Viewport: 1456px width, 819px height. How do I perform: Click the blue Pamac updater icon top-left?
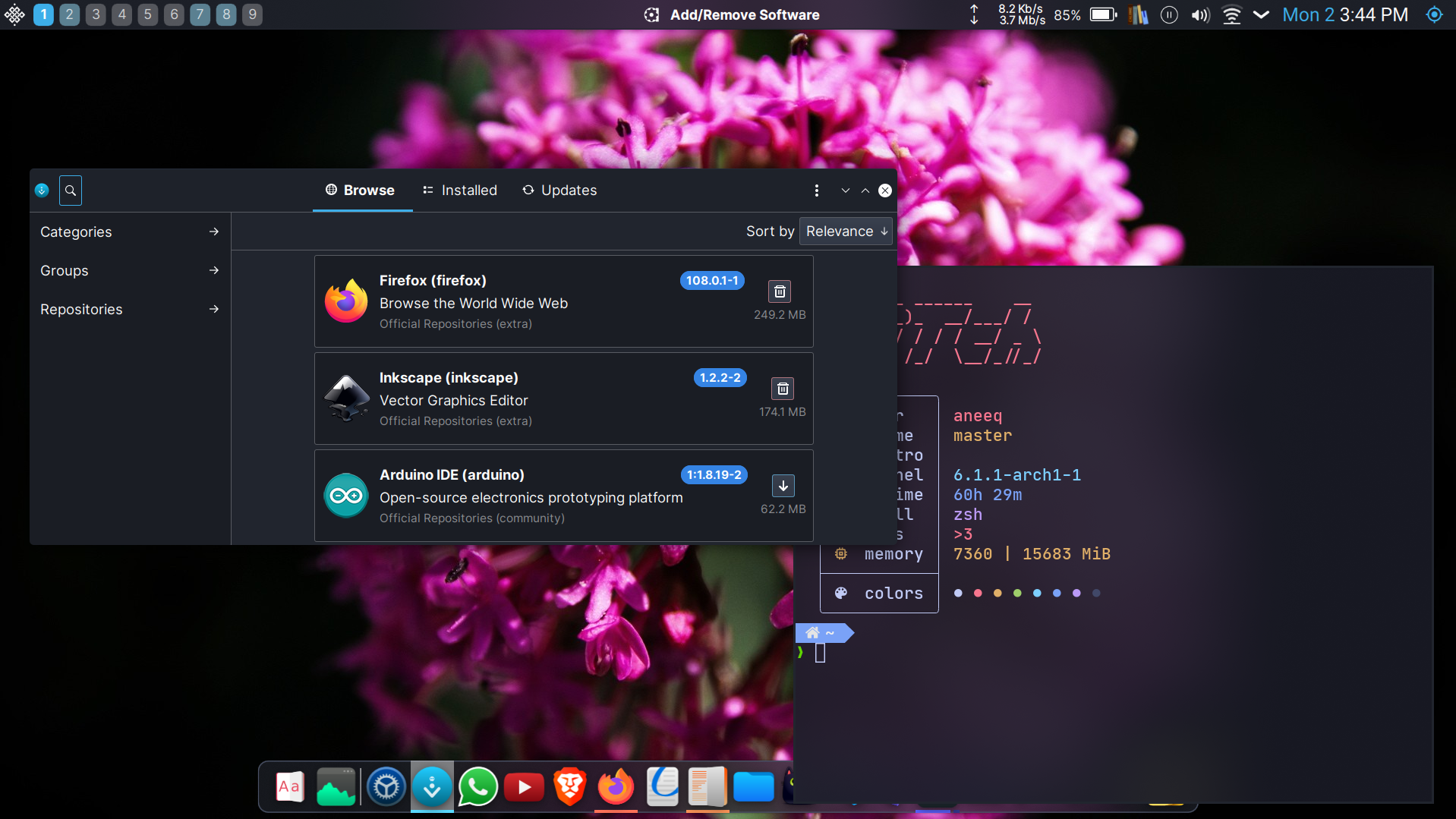(41, 190)
